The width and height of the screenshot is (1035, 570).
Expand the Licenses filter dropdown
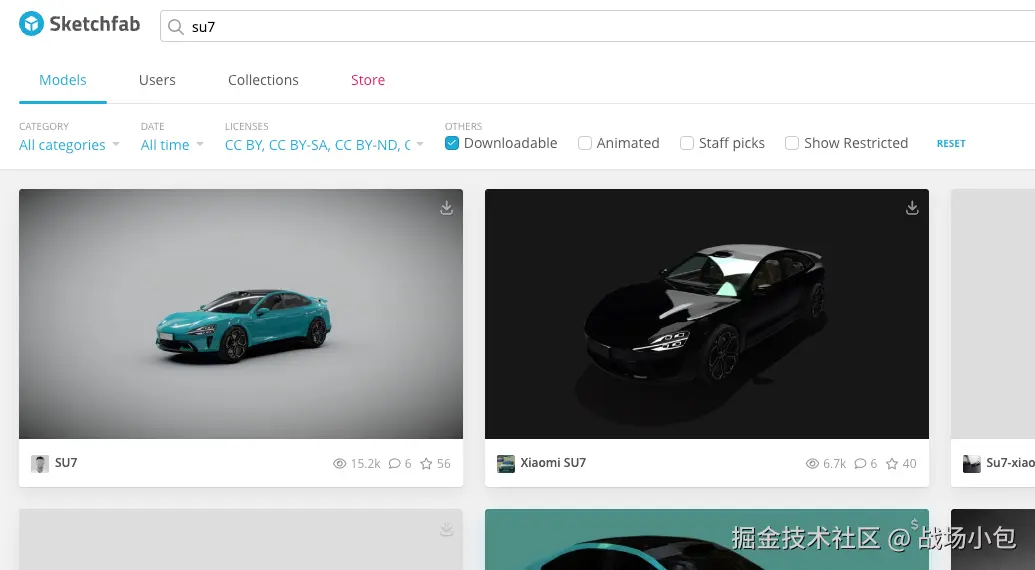click(324, 144)
